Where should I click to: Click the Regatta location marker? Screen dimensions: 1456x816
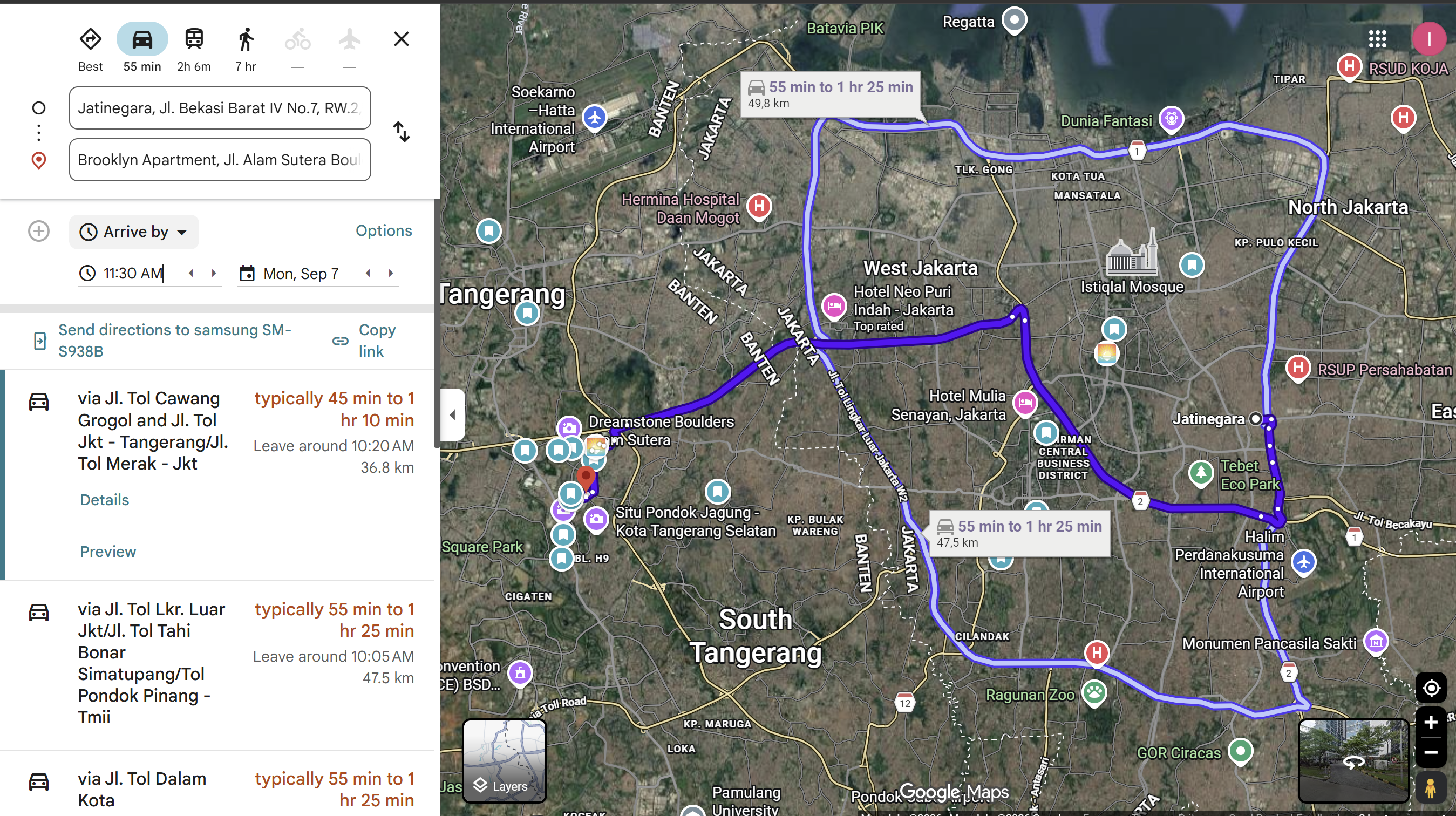point(1014,21)
